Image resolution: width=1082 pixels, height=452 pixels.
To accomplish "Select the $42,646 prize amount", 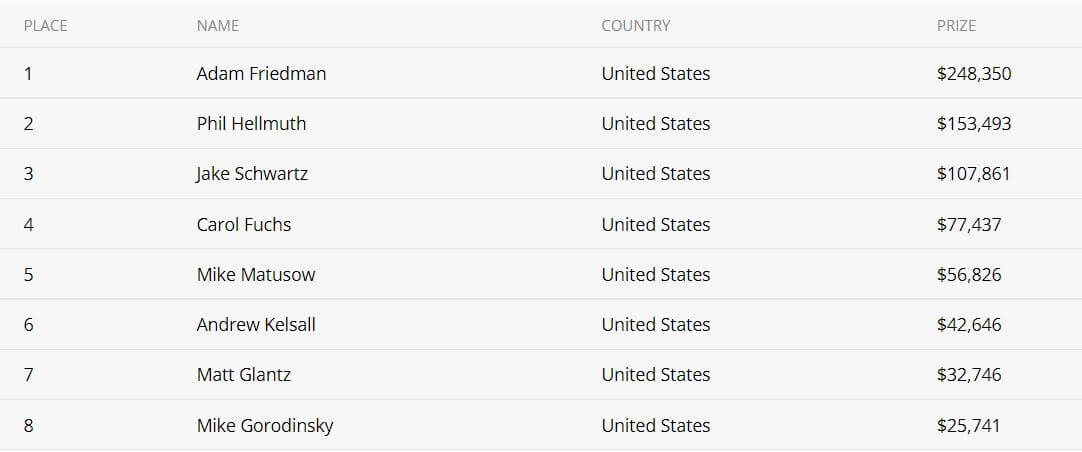I will pyautogui.click(x=969, y=325).
